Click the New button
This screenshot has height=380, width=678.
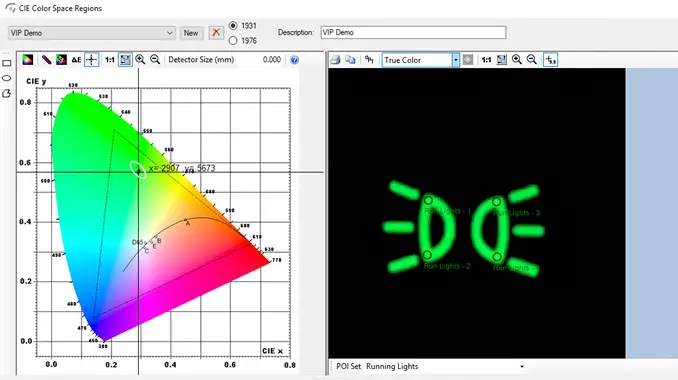pyautogui.click(x=191, y=33)
